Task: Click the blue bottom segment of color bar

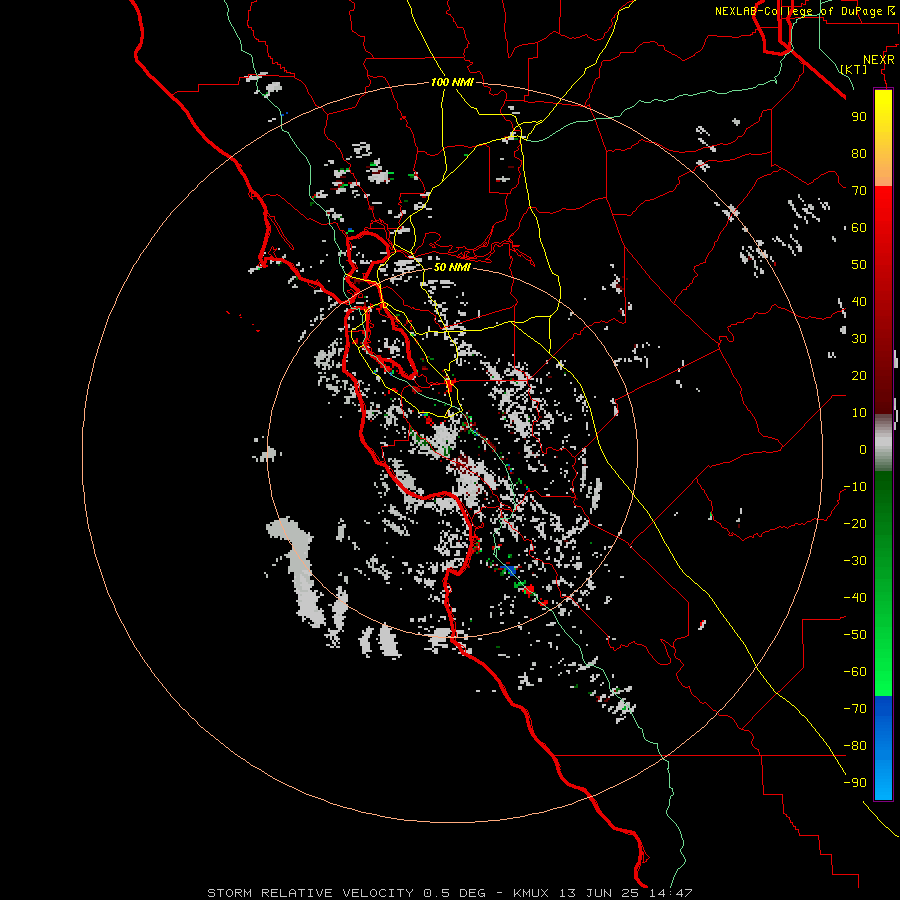Action: pyautogui.click(x=883, y=748)
